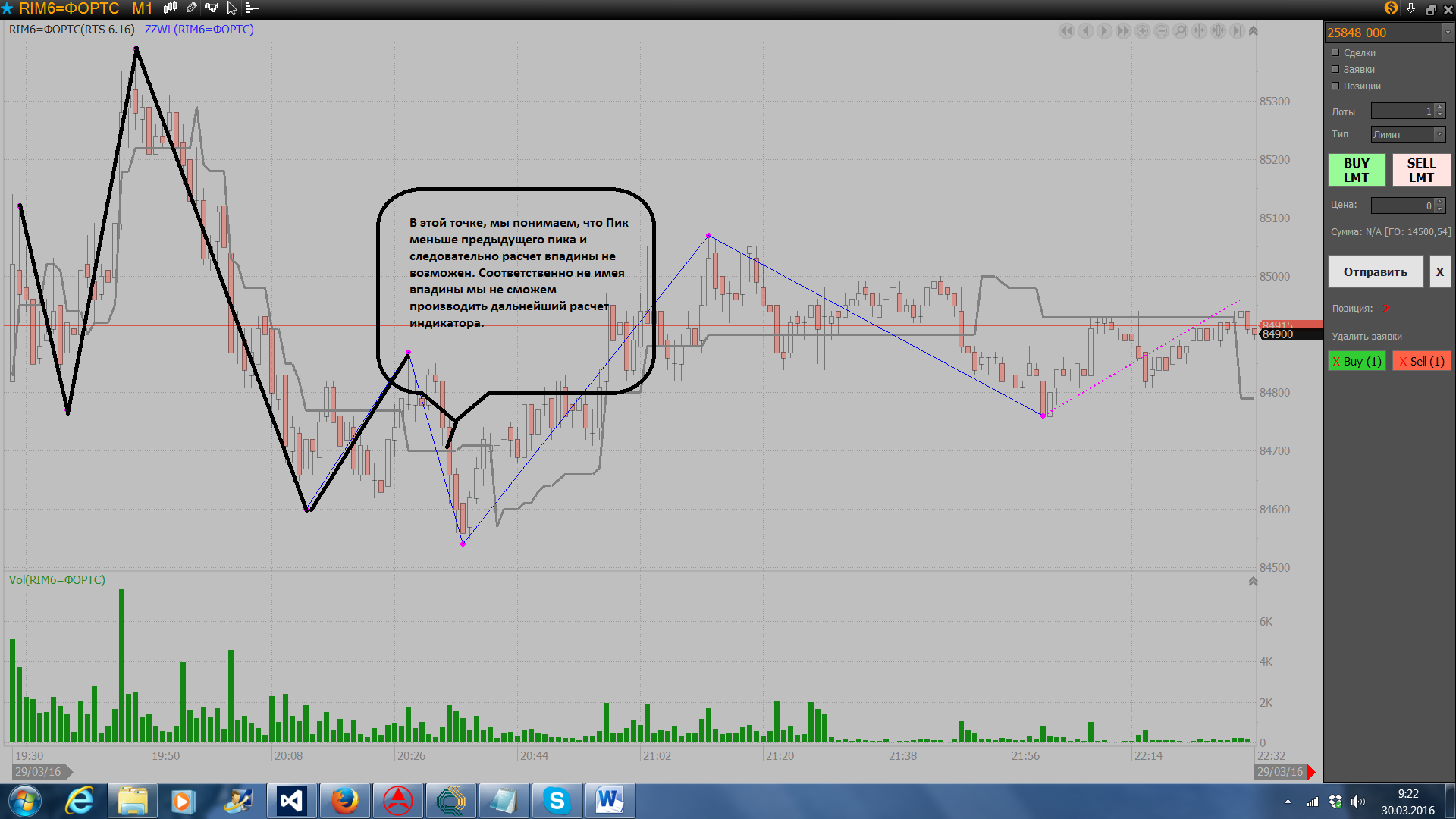This screenshot has width=1456, height=819.
Task: Click the orange dollar trading panel icon
Action: point(1391,8)
